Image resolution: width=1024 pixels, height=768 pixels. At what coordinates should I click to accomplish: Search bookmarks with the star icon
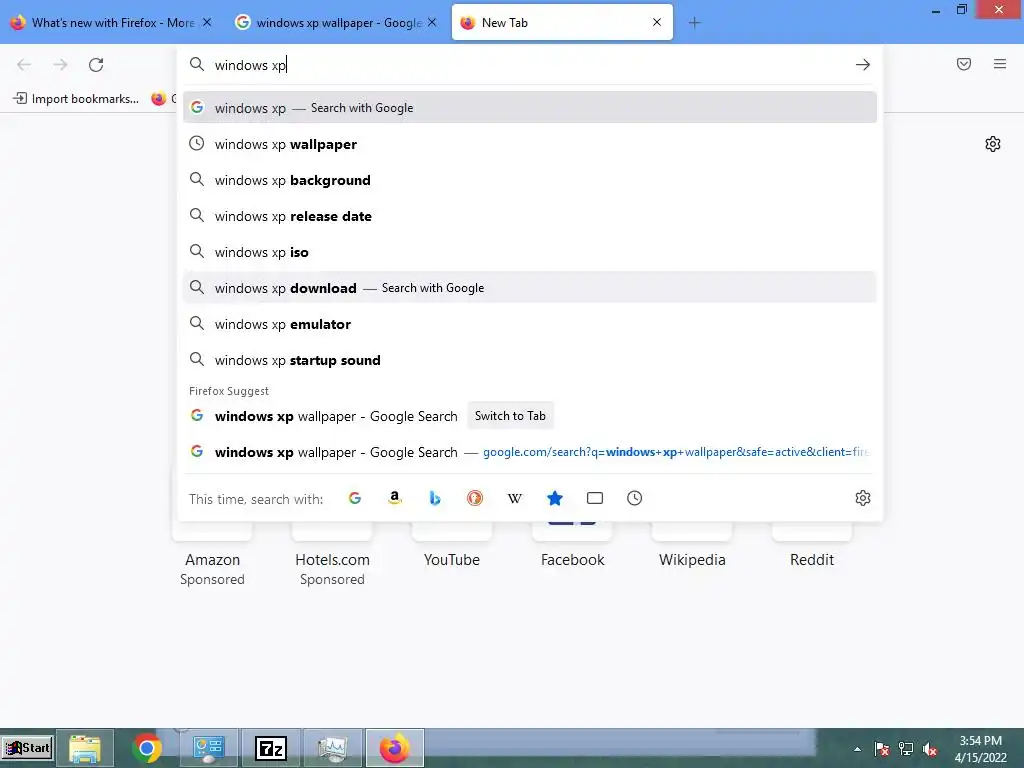(x=554, y=498)
